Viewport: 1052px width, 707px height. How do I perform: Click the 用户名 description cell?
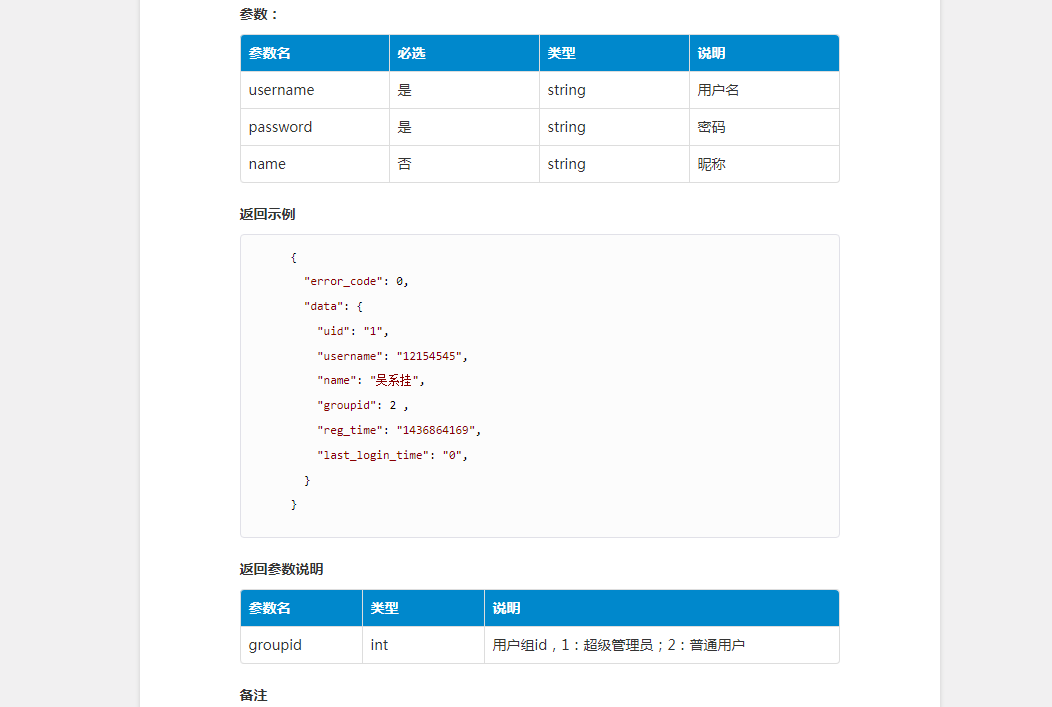pos(711,90)
